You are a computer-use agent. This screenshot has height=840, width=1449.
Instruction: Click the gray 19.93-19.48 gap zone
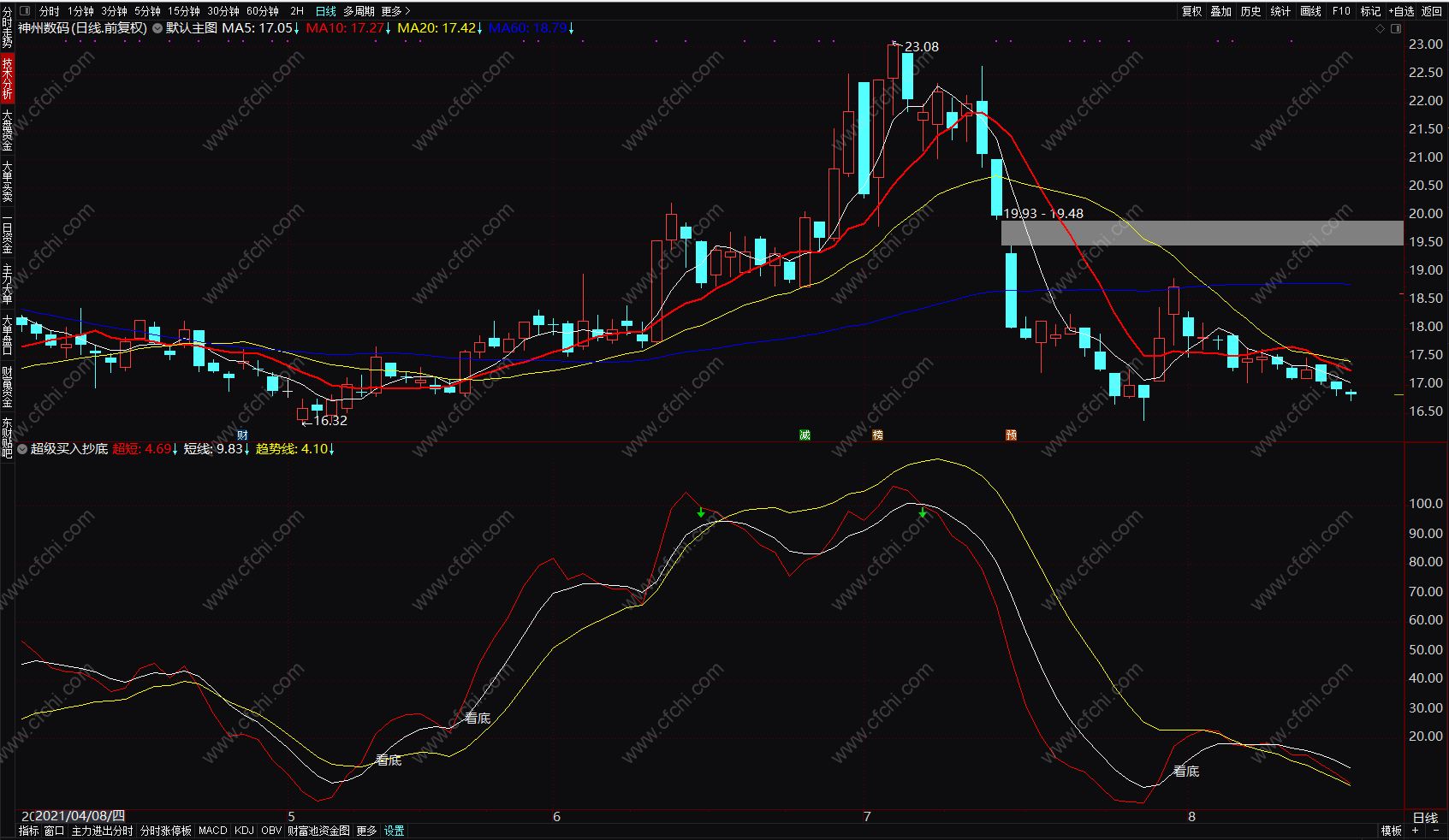tap(1203, 234)
